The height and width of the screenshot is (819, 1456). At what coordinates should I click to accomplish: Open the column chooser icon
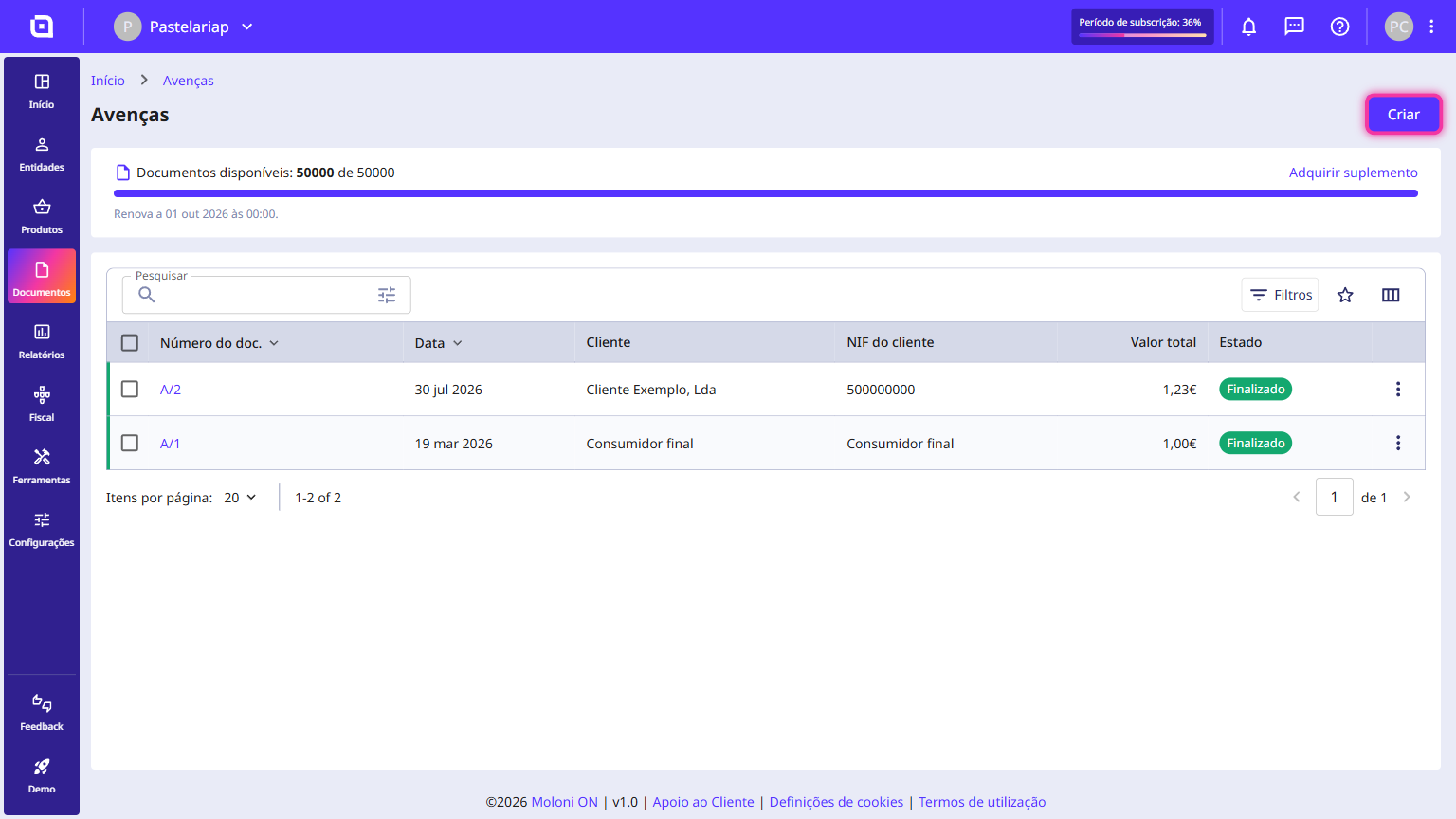tap(1391, 295)
